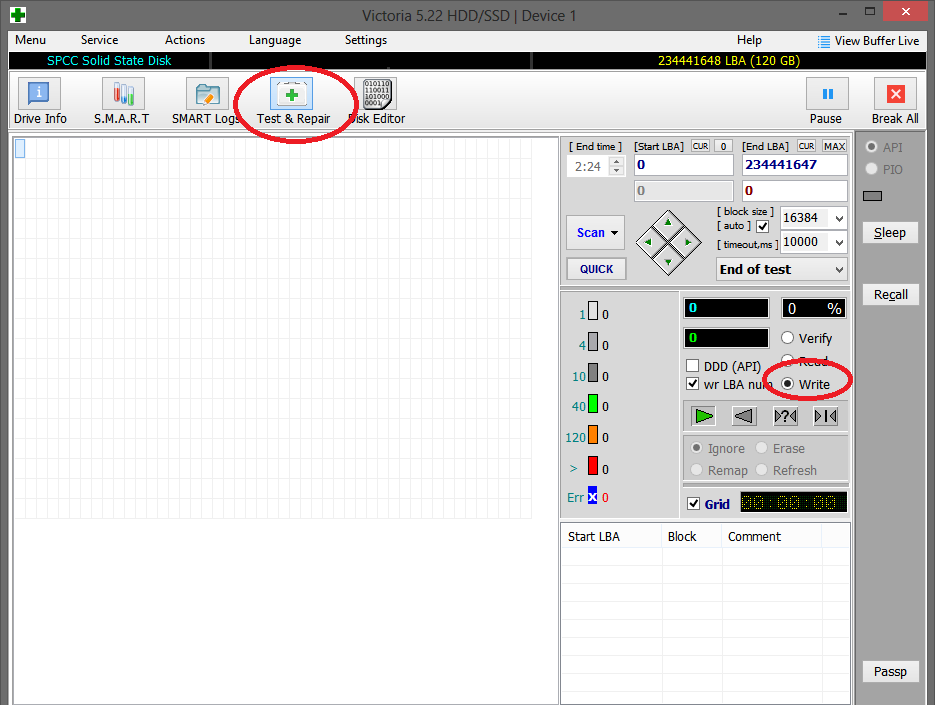
Task: Click MAX button next to End LBA
Action: 834,146
